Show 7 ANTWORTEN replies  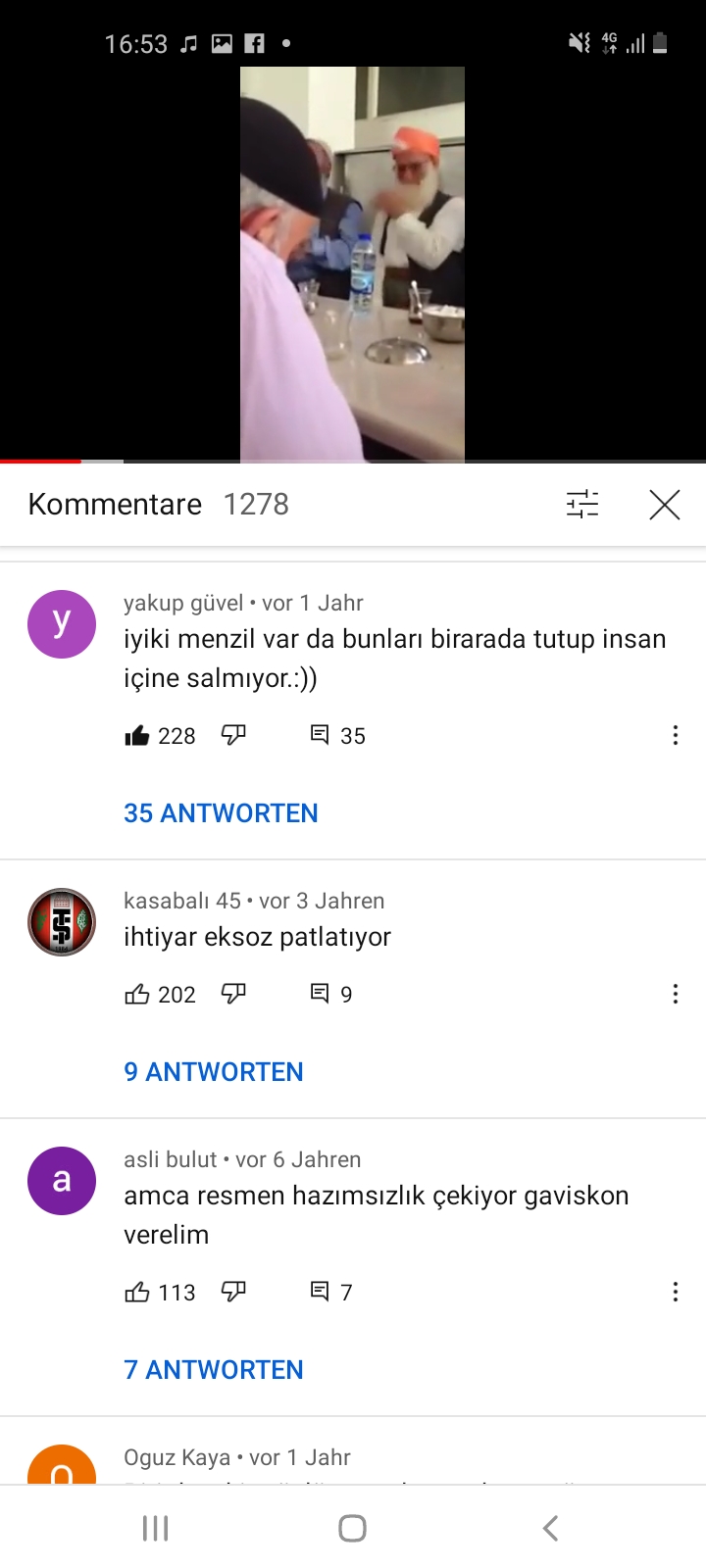pos(214,1370)
